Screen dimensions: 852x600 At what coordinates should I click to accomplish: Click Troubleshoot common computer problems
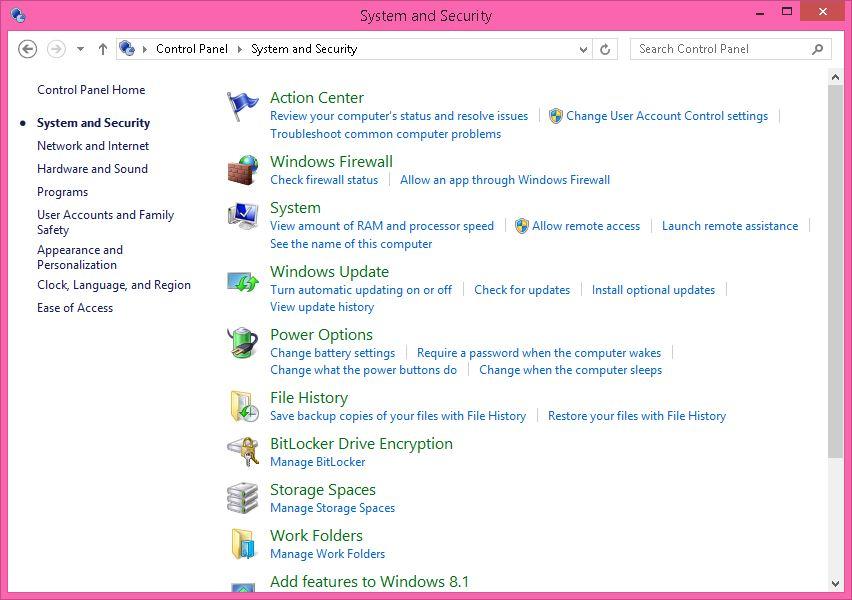point(385,134)
